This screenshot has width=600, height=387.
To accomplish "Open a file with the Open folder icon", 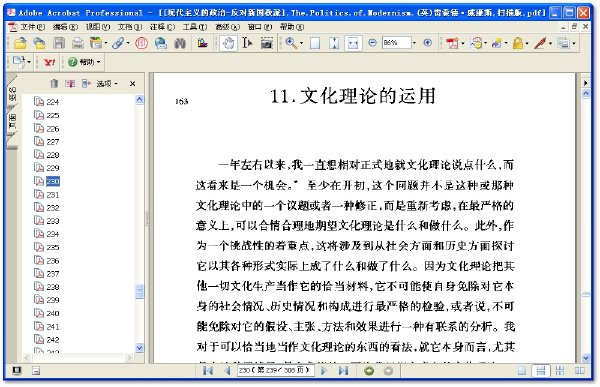I will (20, 43).
